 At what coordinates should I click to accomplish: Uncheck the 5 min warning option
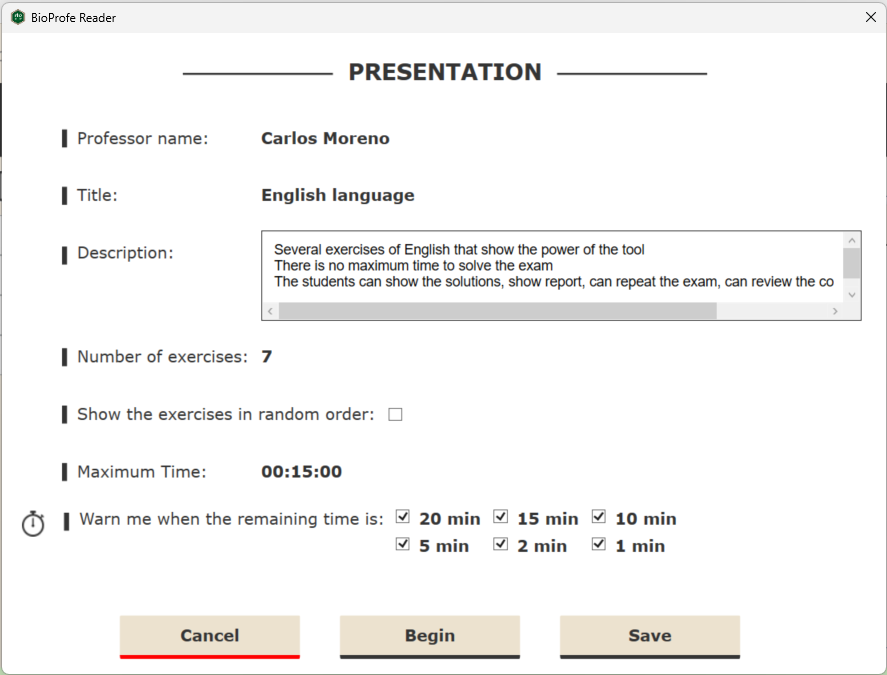pos(403,545)
